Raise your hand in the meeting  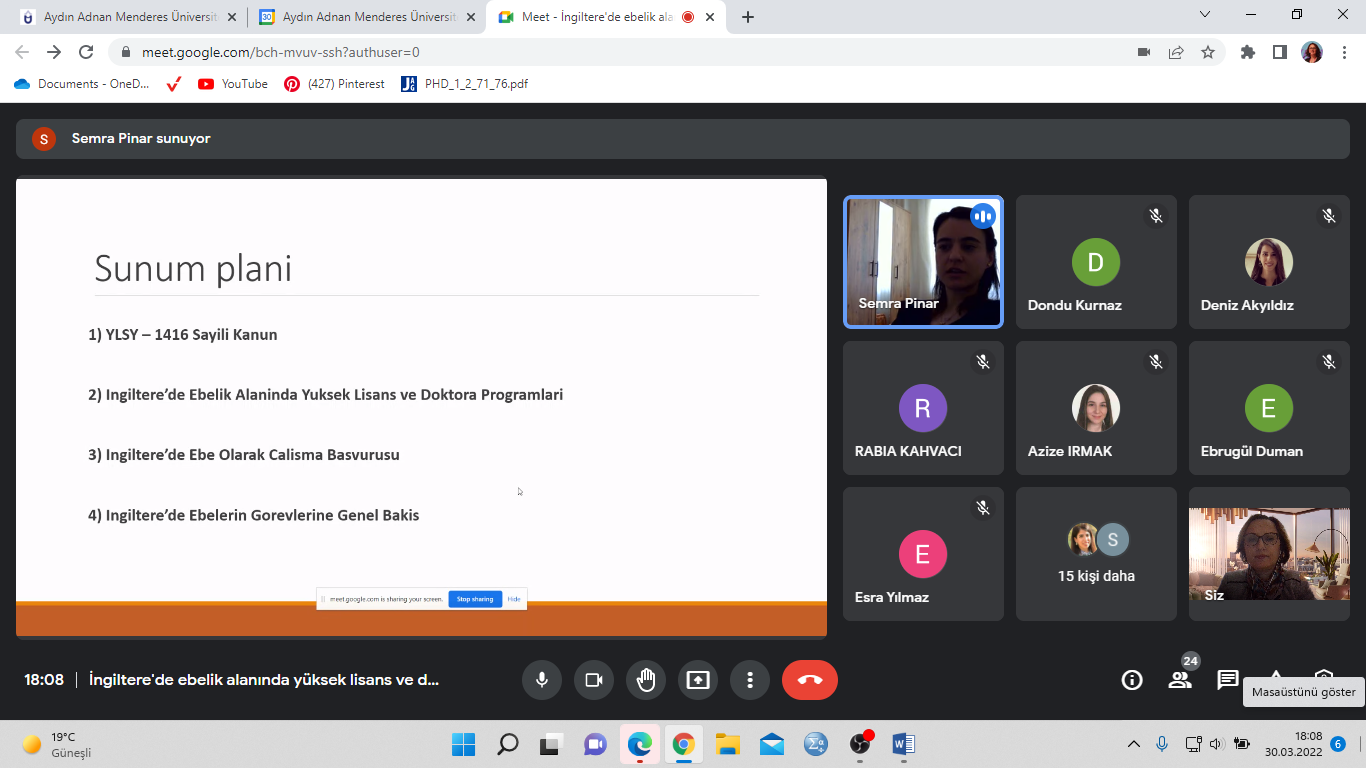[x=646, y=680]
